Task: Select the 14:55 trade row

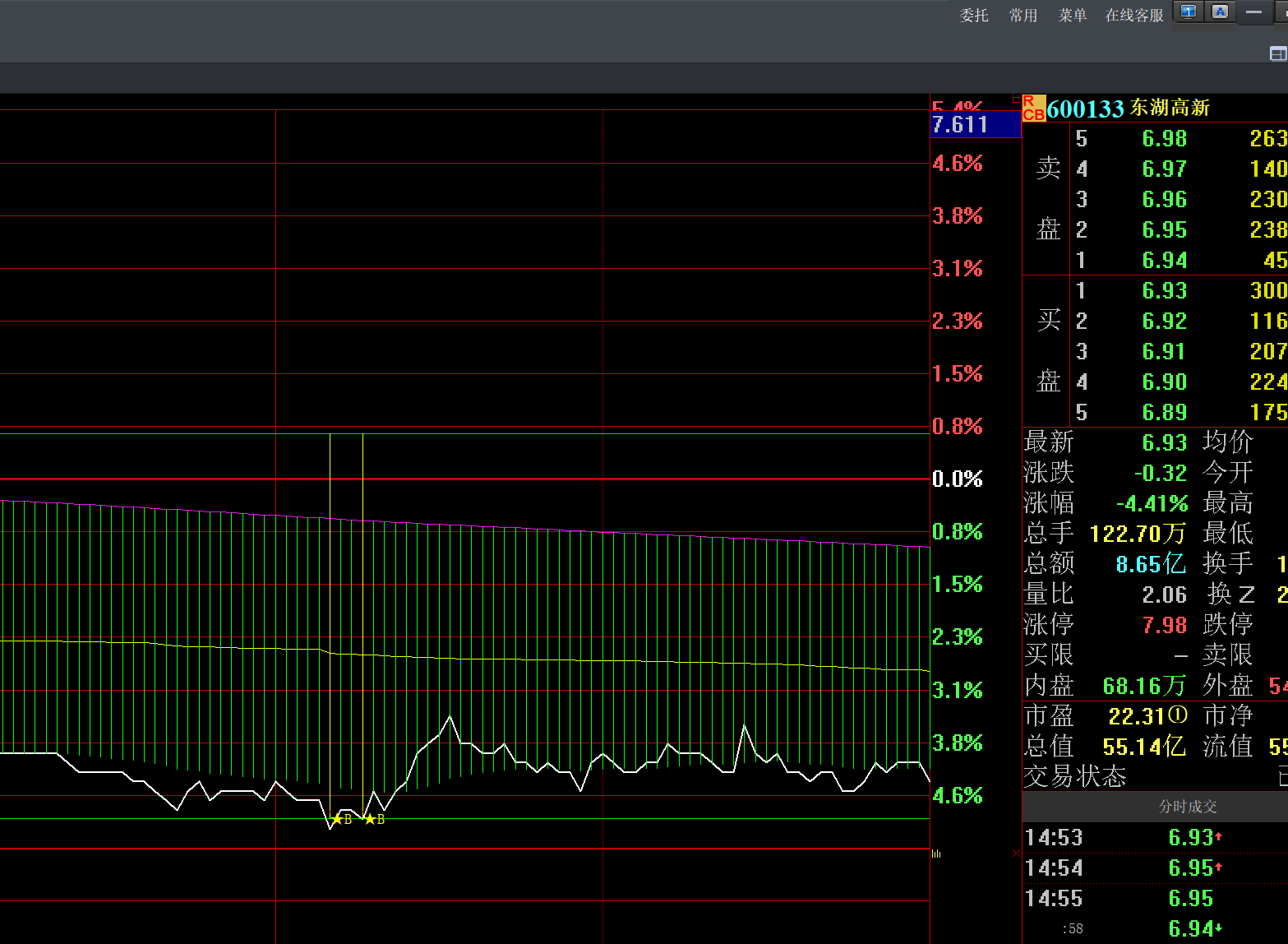Action: point(1155,899)
